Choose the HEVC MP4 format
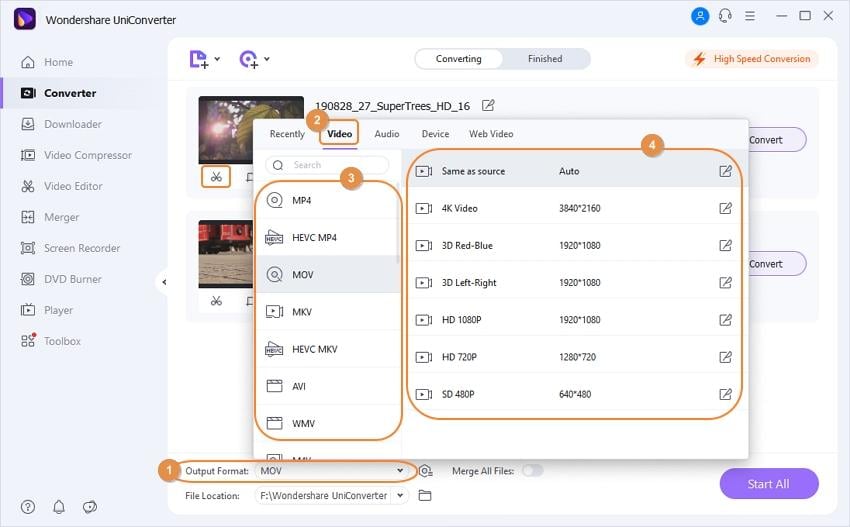Viewport: 850px width, 527px height. click(x=327, y=237)
